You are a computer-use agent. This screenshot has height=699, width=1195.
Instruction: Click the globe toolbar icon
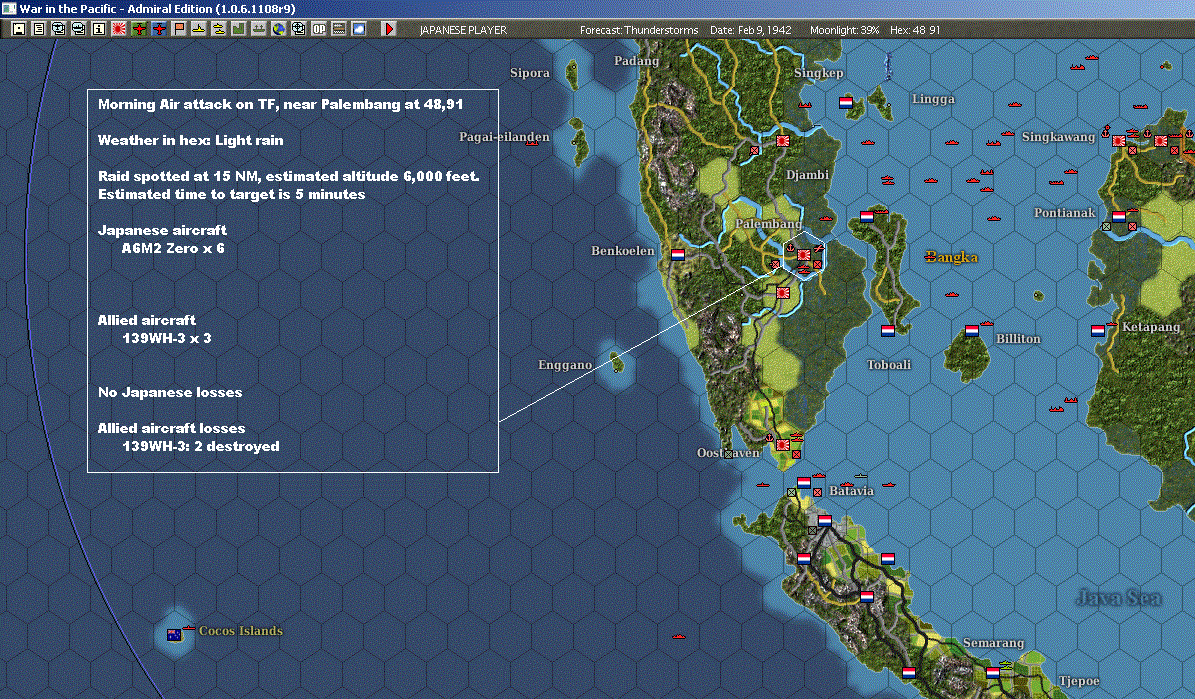279,29
